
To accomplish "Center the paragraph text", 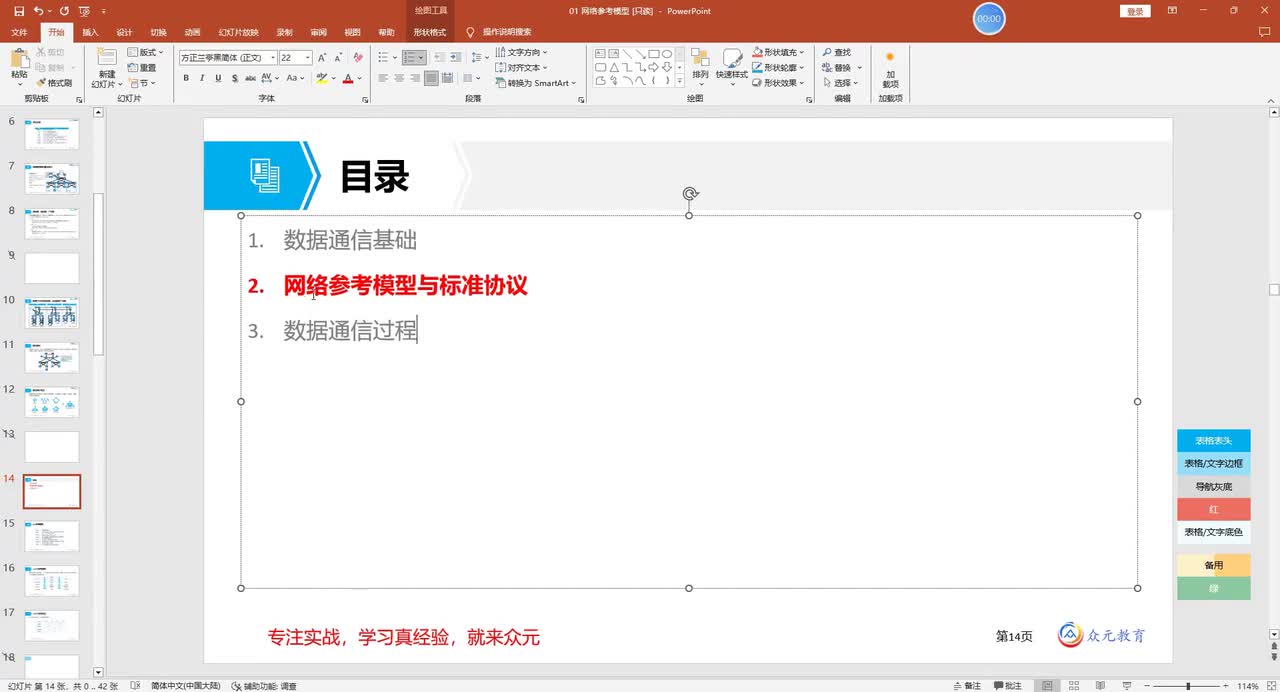I will point(400,78).
